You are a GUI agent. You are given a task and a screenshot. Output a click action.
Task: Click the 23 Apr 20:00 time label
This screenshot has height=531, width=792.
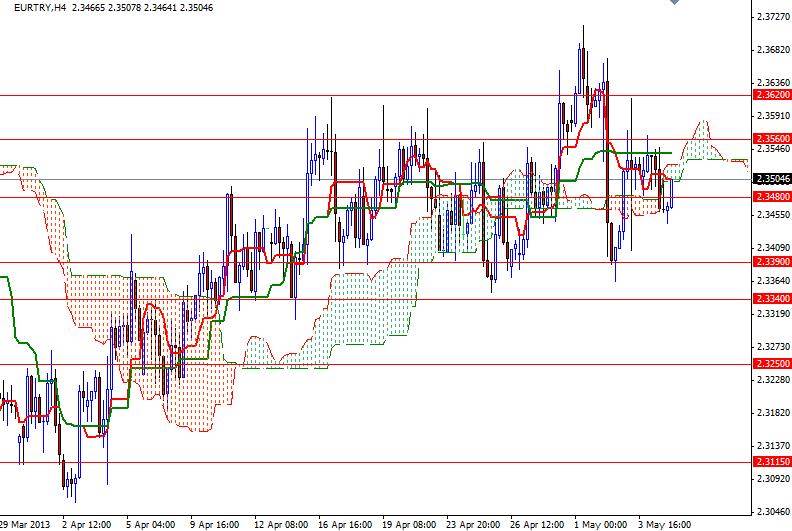(473, 524)
